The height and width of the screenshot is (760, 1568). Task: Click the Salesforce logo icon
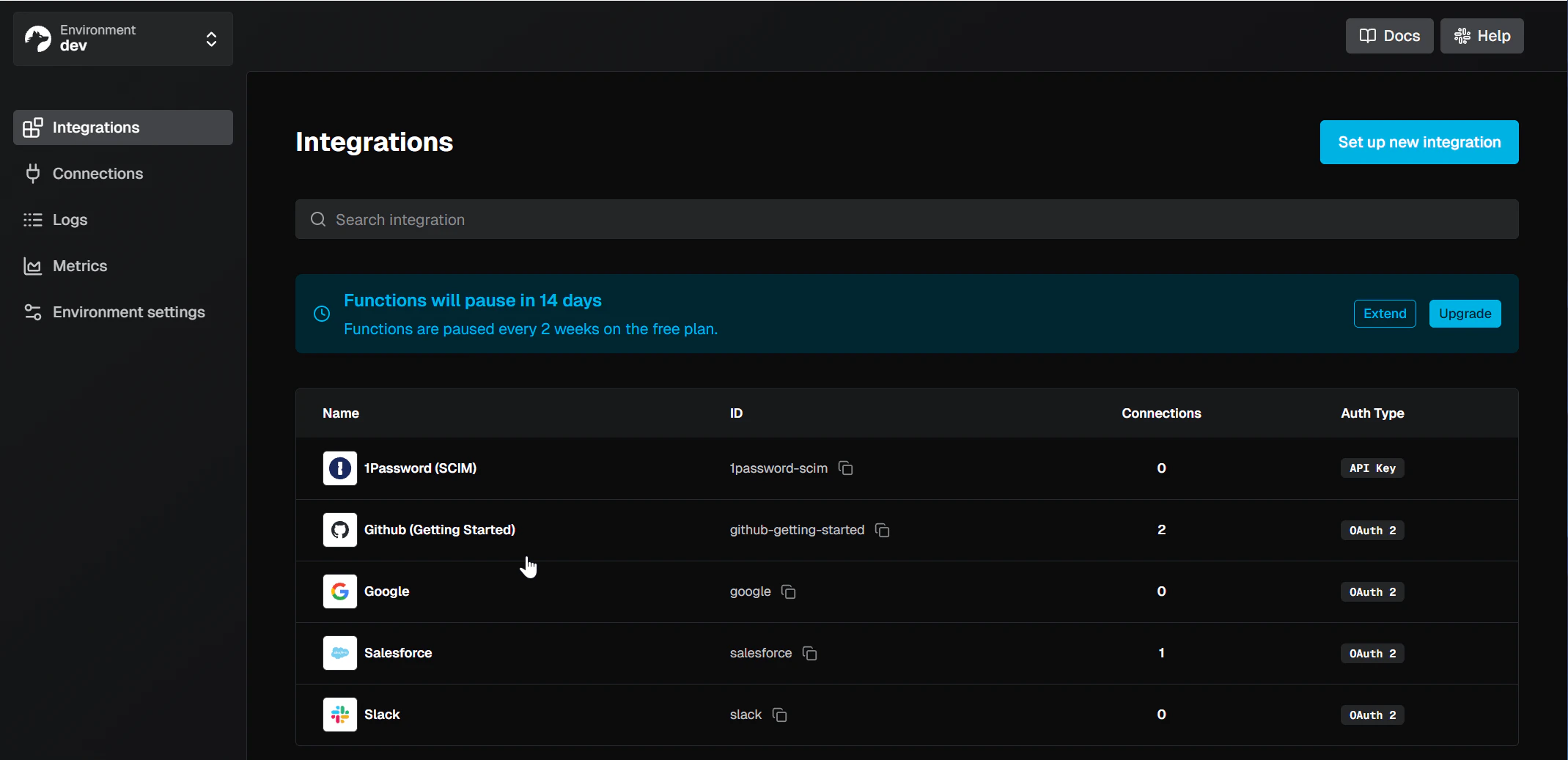tap(340, 653)
